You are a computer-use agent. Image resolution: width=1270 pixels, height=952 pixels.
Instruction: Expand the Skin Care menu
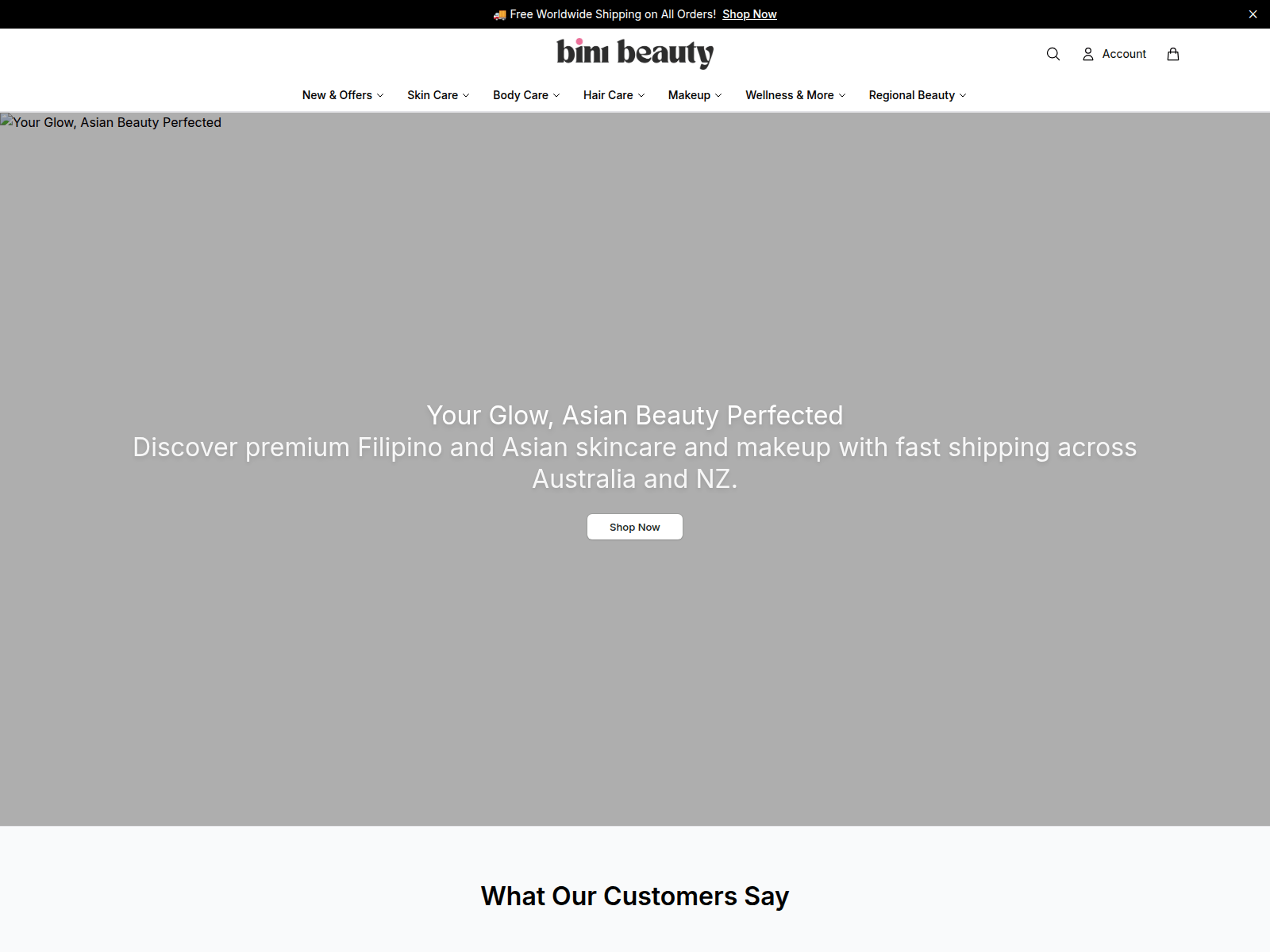click(438, 95)
